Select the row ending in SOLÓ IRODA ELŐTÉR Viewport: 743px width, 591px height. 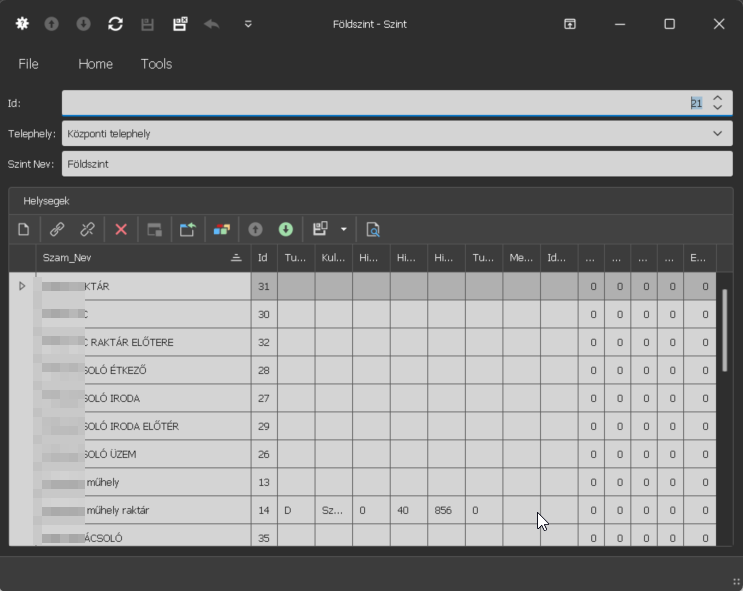(362, 426)
